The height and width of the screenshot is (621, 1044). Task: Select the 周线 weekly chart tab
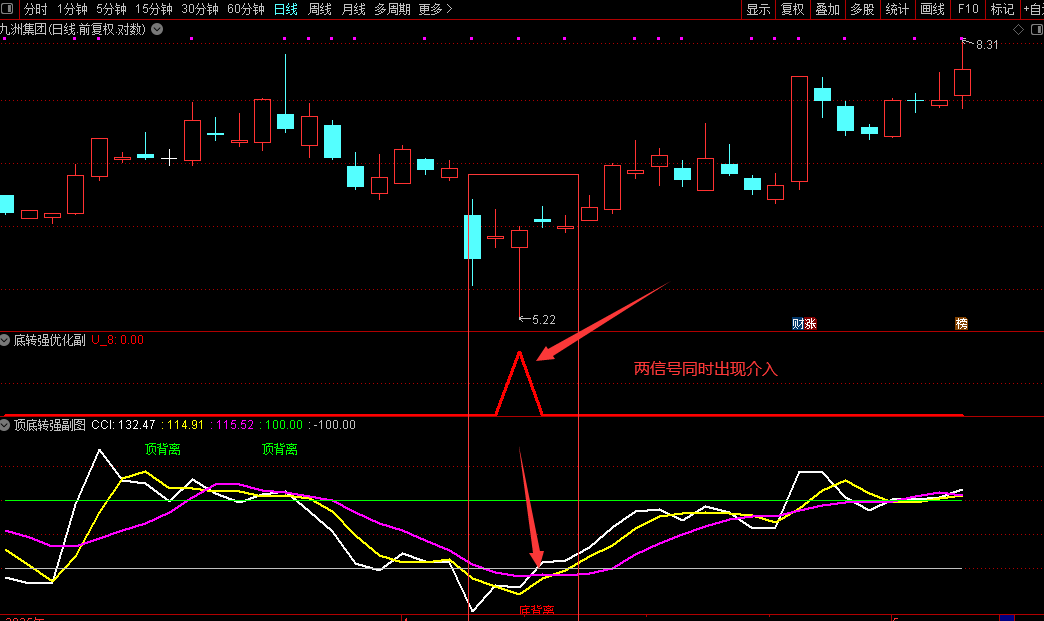click(320, 9)
